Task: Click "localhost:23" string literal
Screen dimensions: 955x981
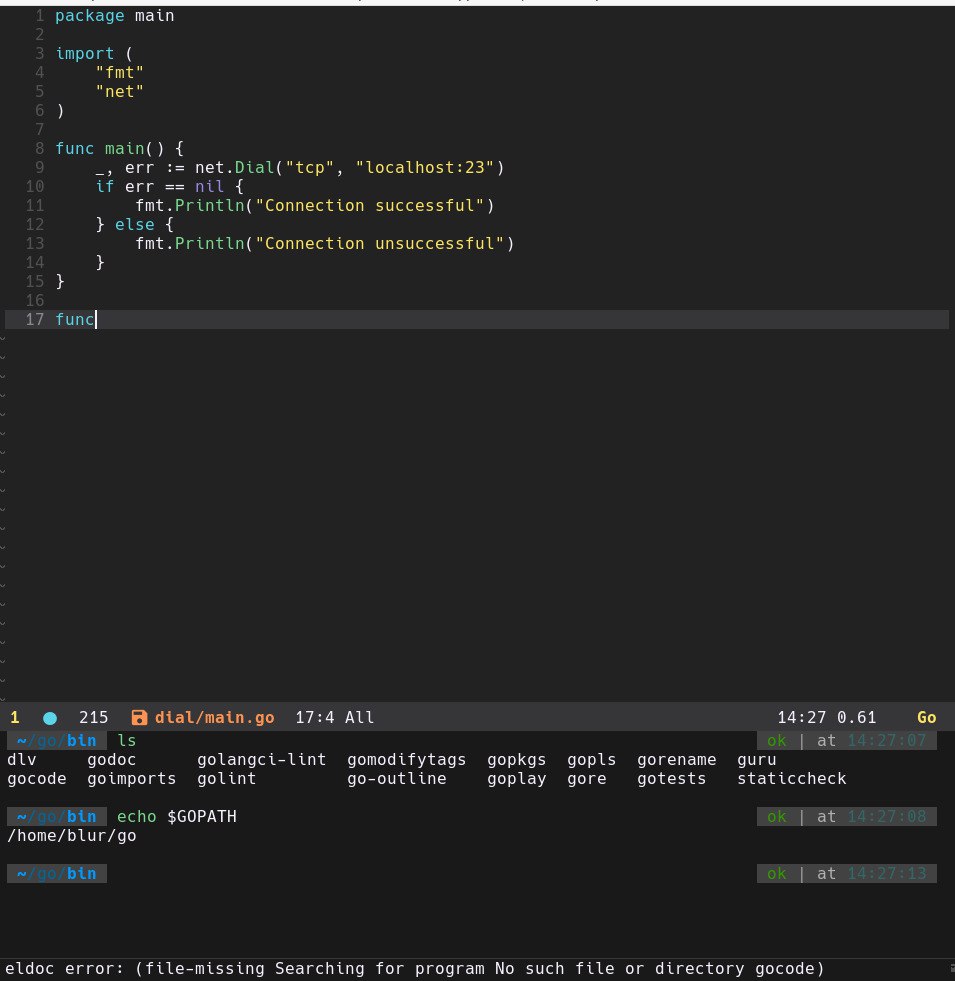Action: tap(425, 168)
